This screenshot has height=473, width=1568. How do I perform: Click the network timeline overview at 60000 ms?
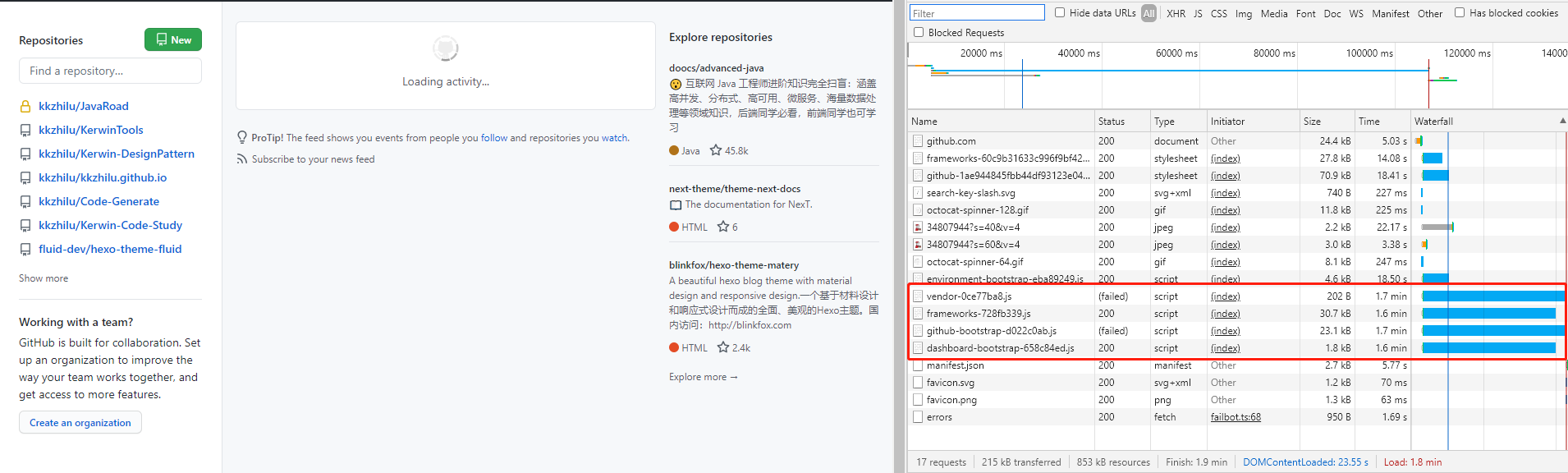pyautogui.click(x=1176, y=74)
